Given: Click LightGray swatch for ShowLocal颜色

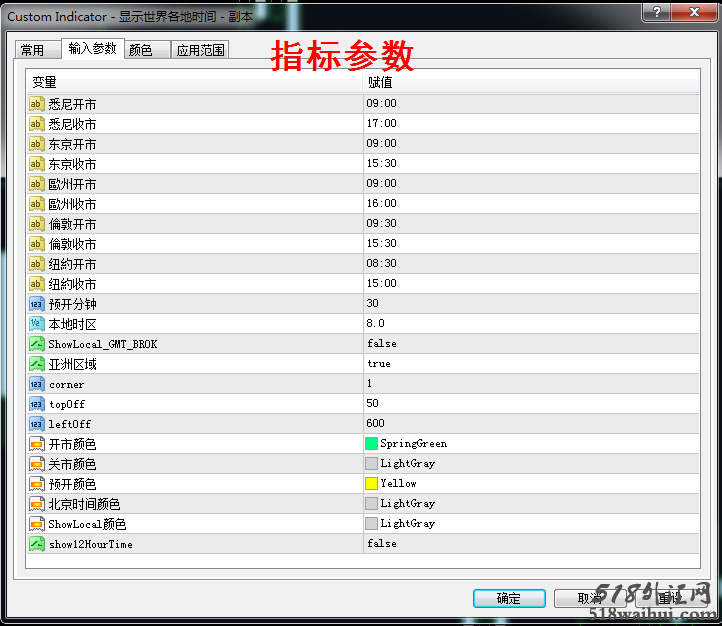Looking at the screenshot, I should point(371,523).
